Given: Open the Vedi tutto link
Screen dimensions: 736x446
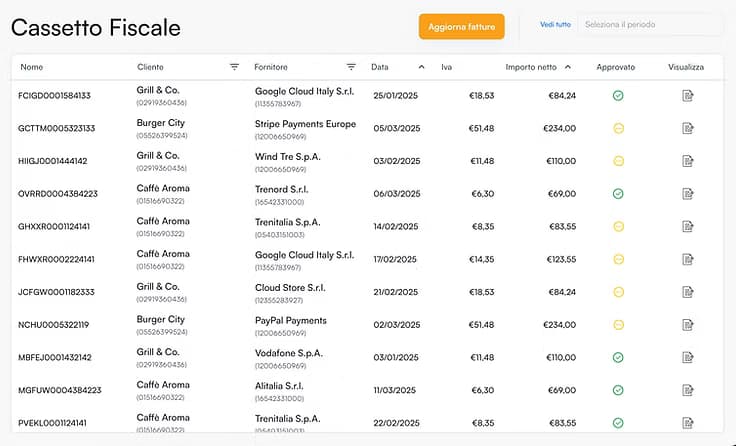Looking at the screenshot, I should [x=555, y=24].
